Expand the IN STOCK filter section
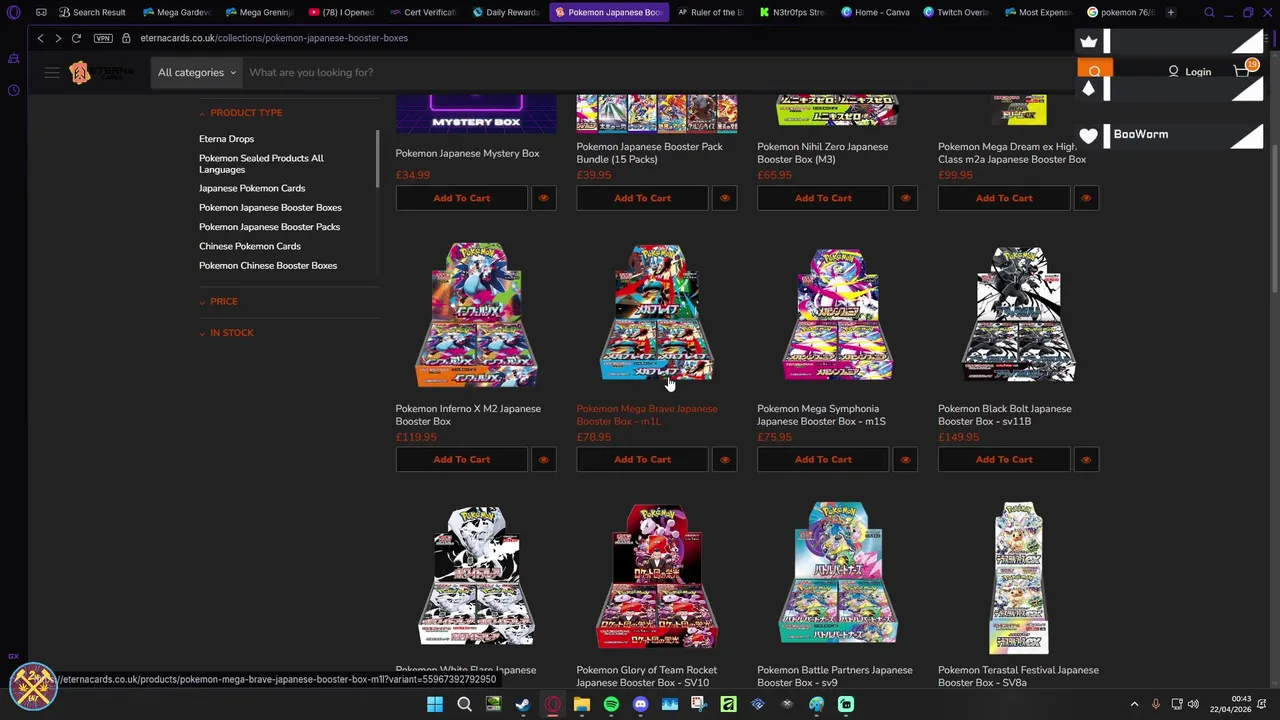 pyautogui.click(x=226, y=333)
